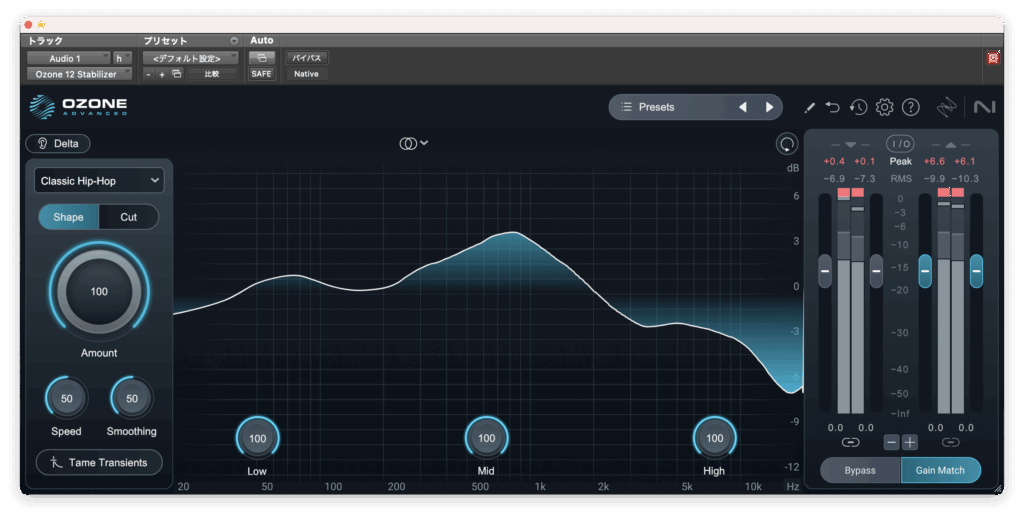Open the Ozone settings gear
The width and height of the screenshot is (1024, 518).
coord(884,107)
